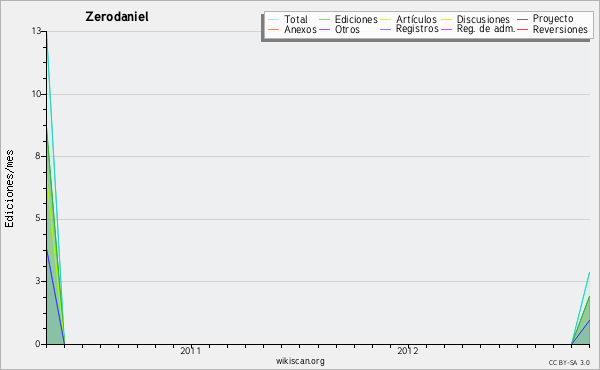Click the 5 y-axis value
This screenshot has height=370, width=600.
38,218
